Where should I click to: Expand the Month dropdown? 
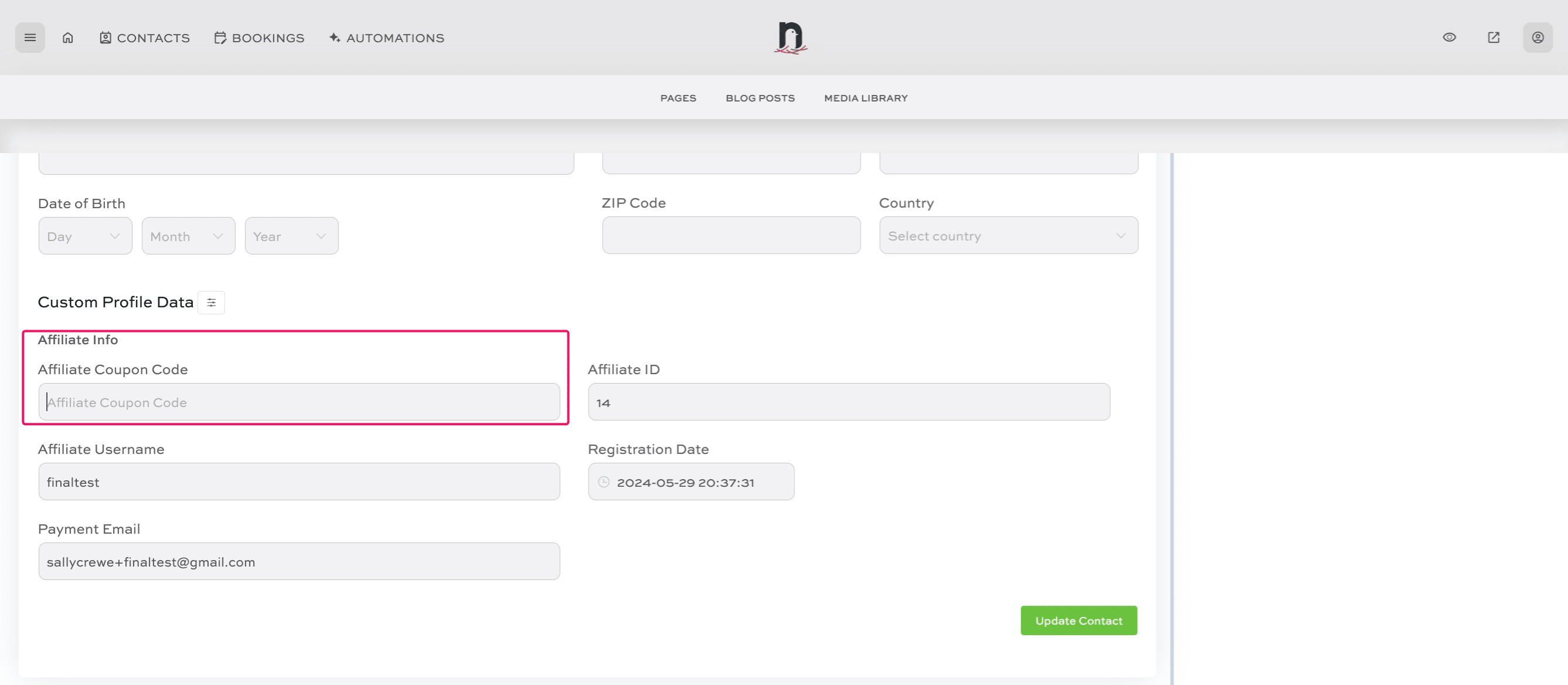click(188, 236)
